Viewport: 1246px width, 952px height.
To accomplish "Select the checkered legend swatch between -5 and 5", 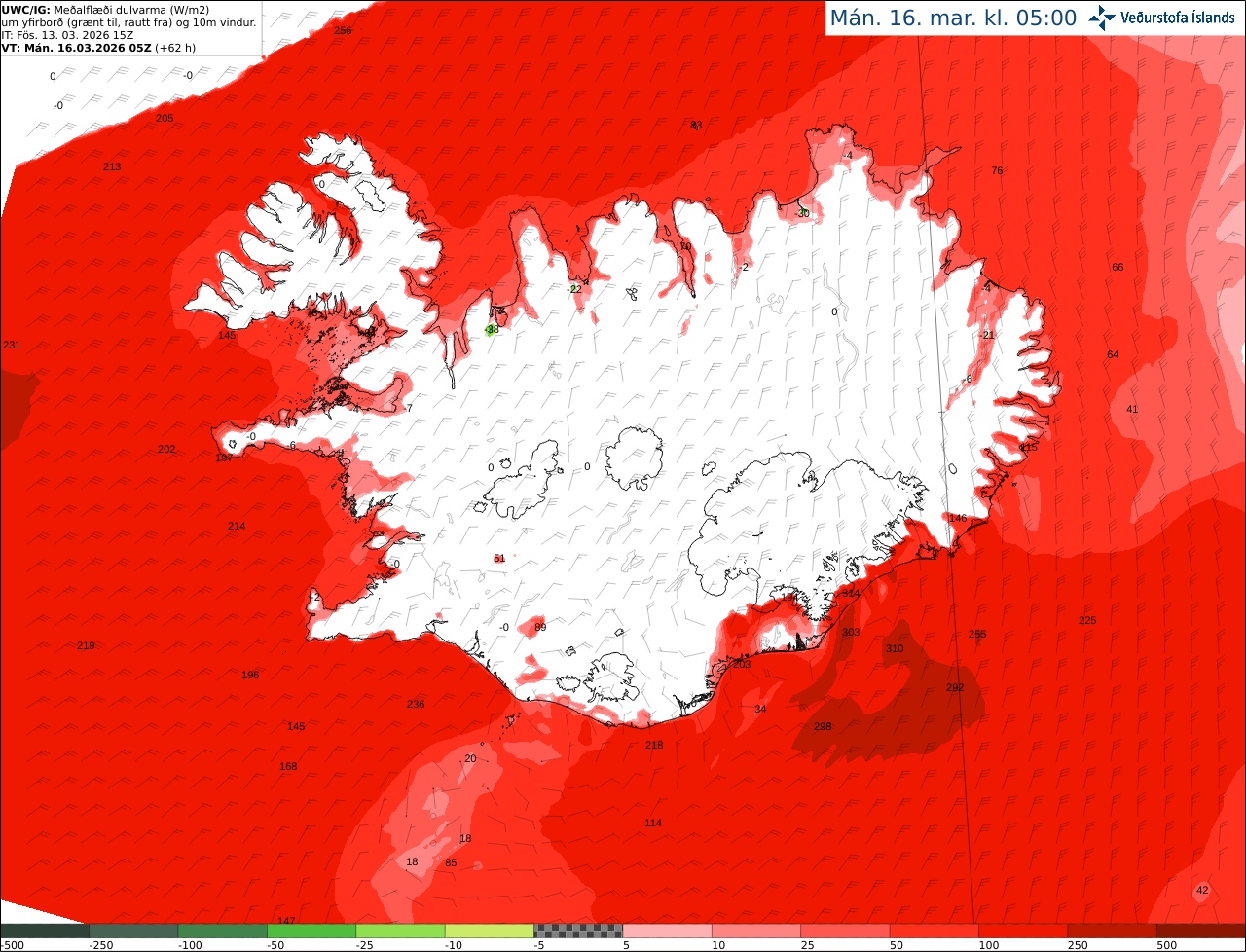I will pos(578,931).
